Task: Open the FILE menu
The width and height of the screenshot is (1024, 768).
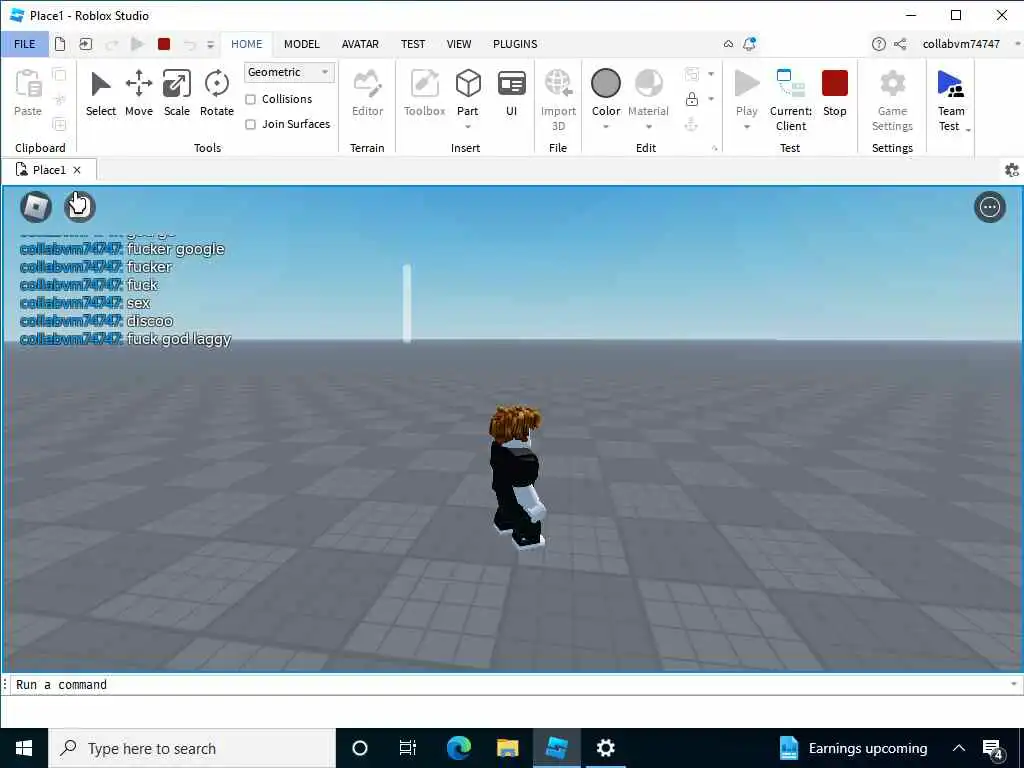Action: (25, 44)
